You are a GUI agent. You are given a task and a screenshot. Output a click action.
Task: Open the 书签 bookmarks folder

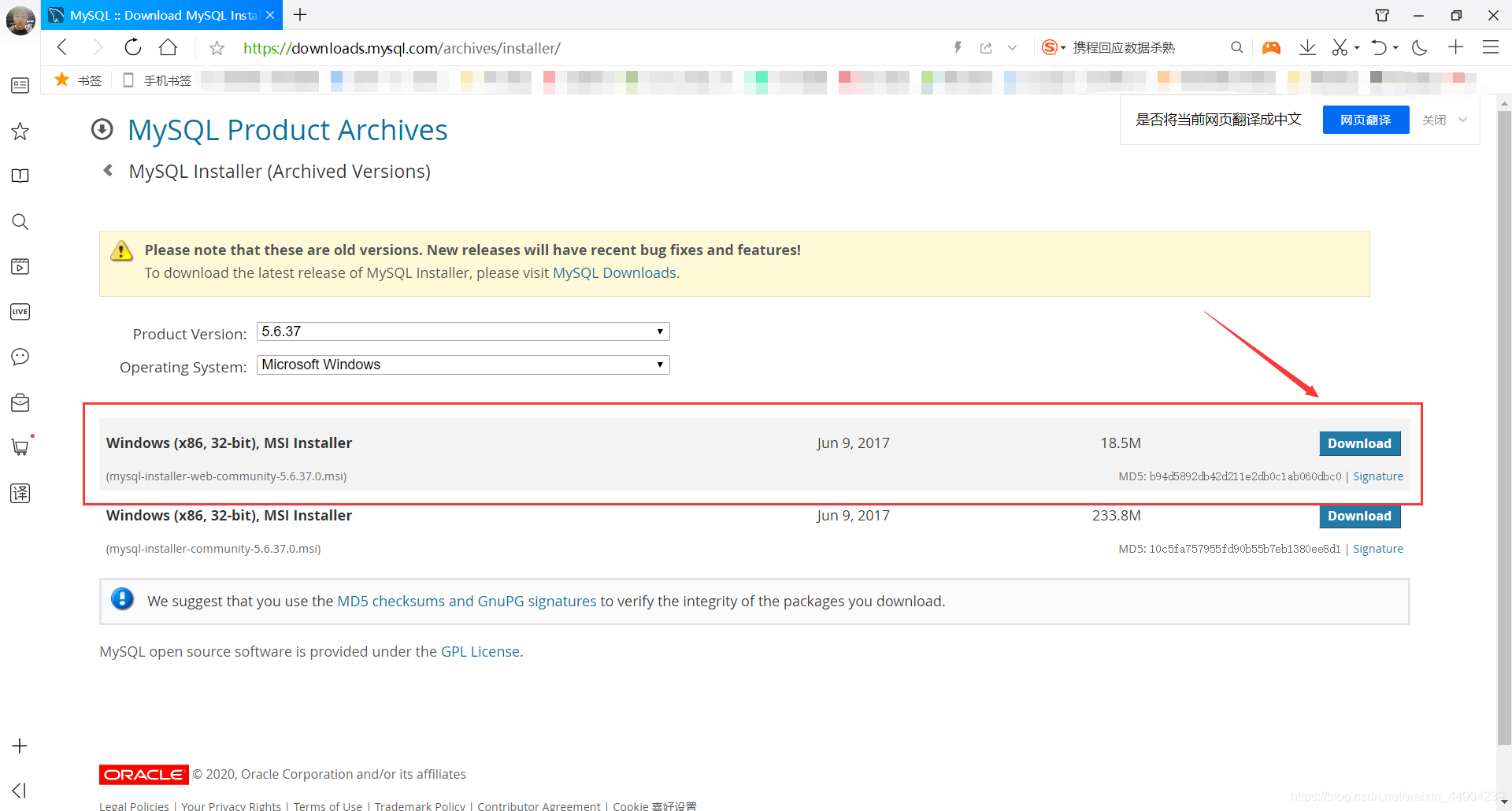[x=78, y=80]
